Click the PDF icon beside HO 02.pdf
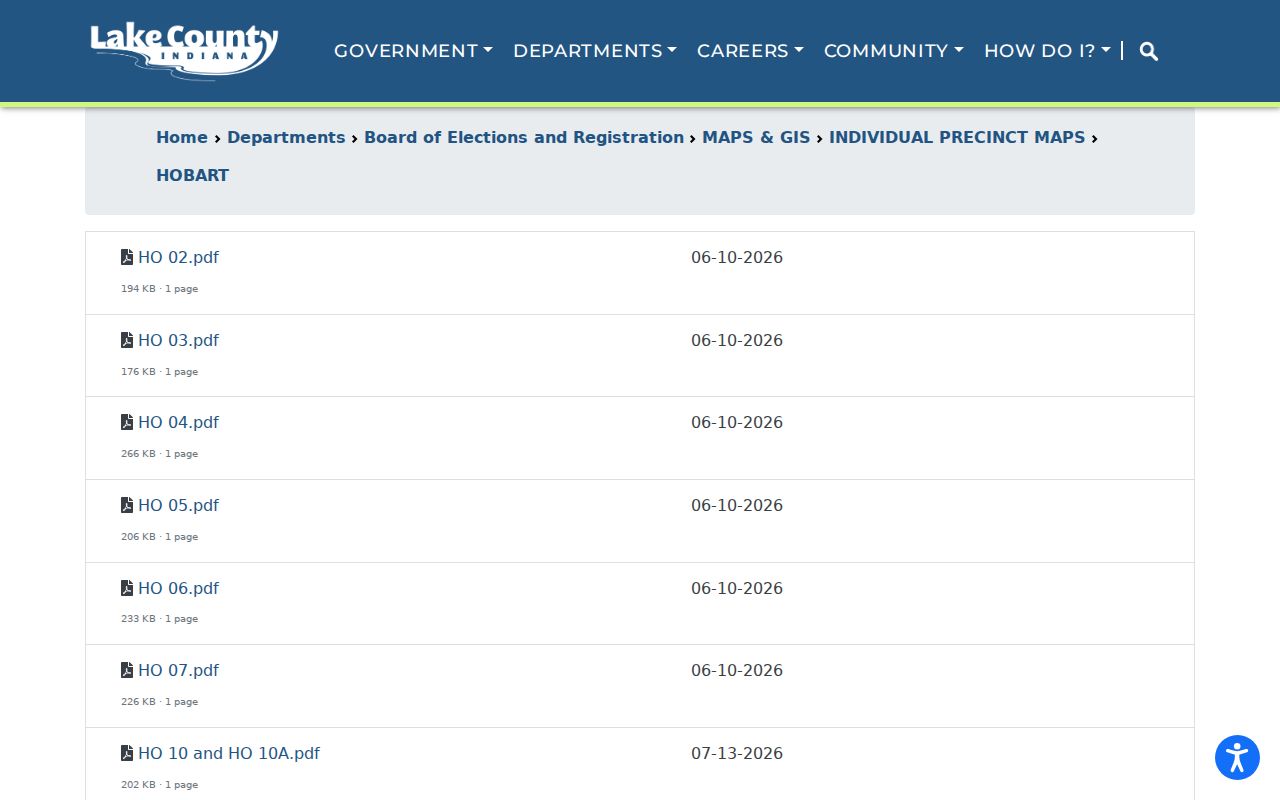 click(x=127, y=257)
